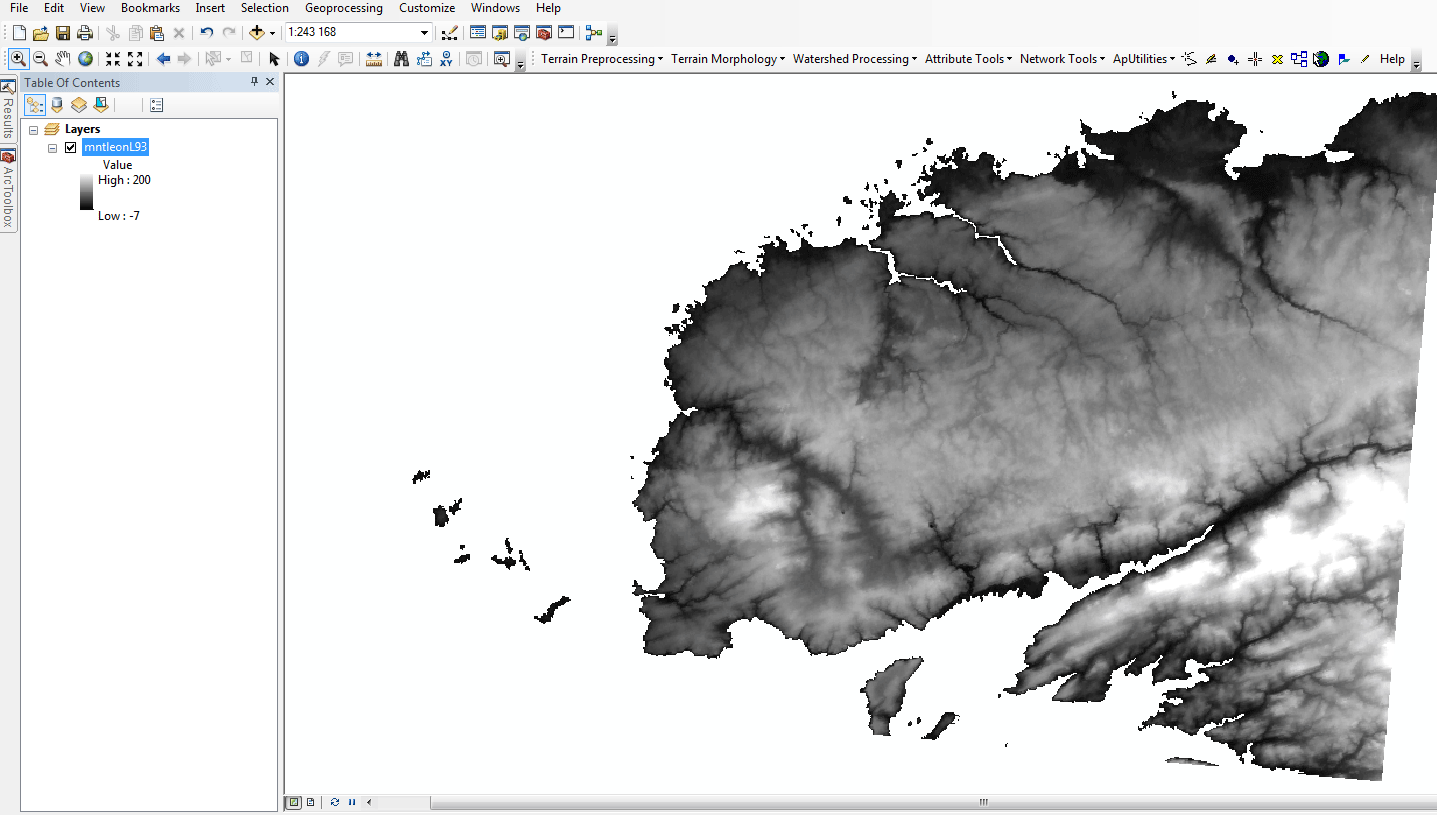Switch to List By Drawing Order view
Image resolution: width=1437 pixels, height=815 pixels.
point(35,105)
